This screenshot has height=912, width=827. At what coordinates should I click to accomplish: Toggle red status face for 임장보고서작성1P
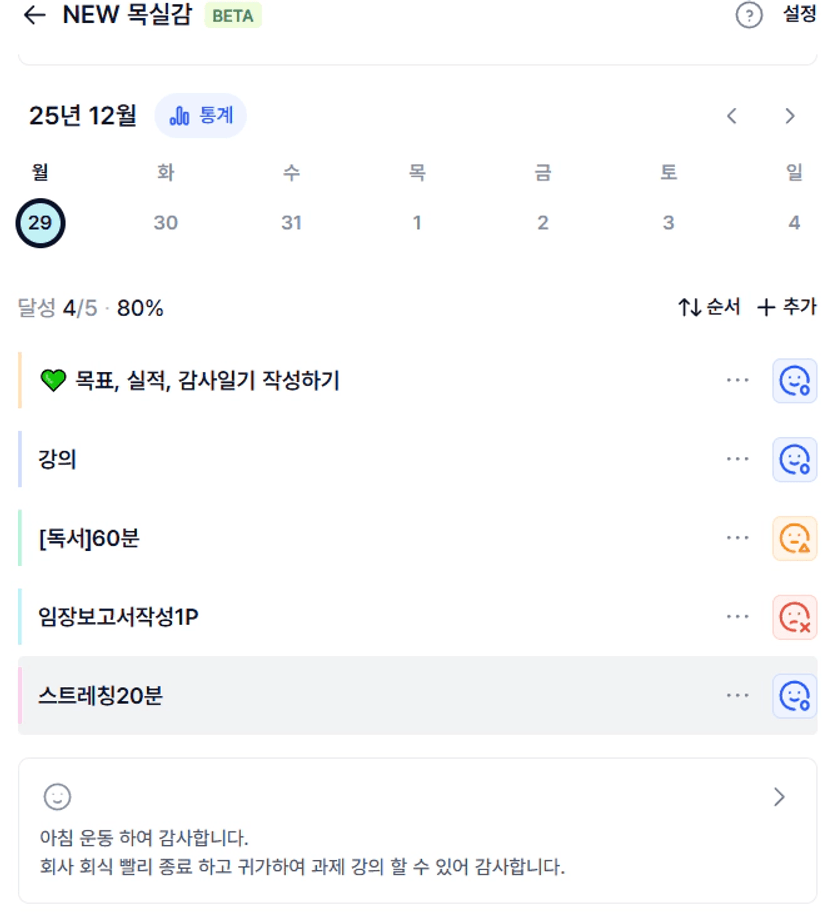pos(794,617)
